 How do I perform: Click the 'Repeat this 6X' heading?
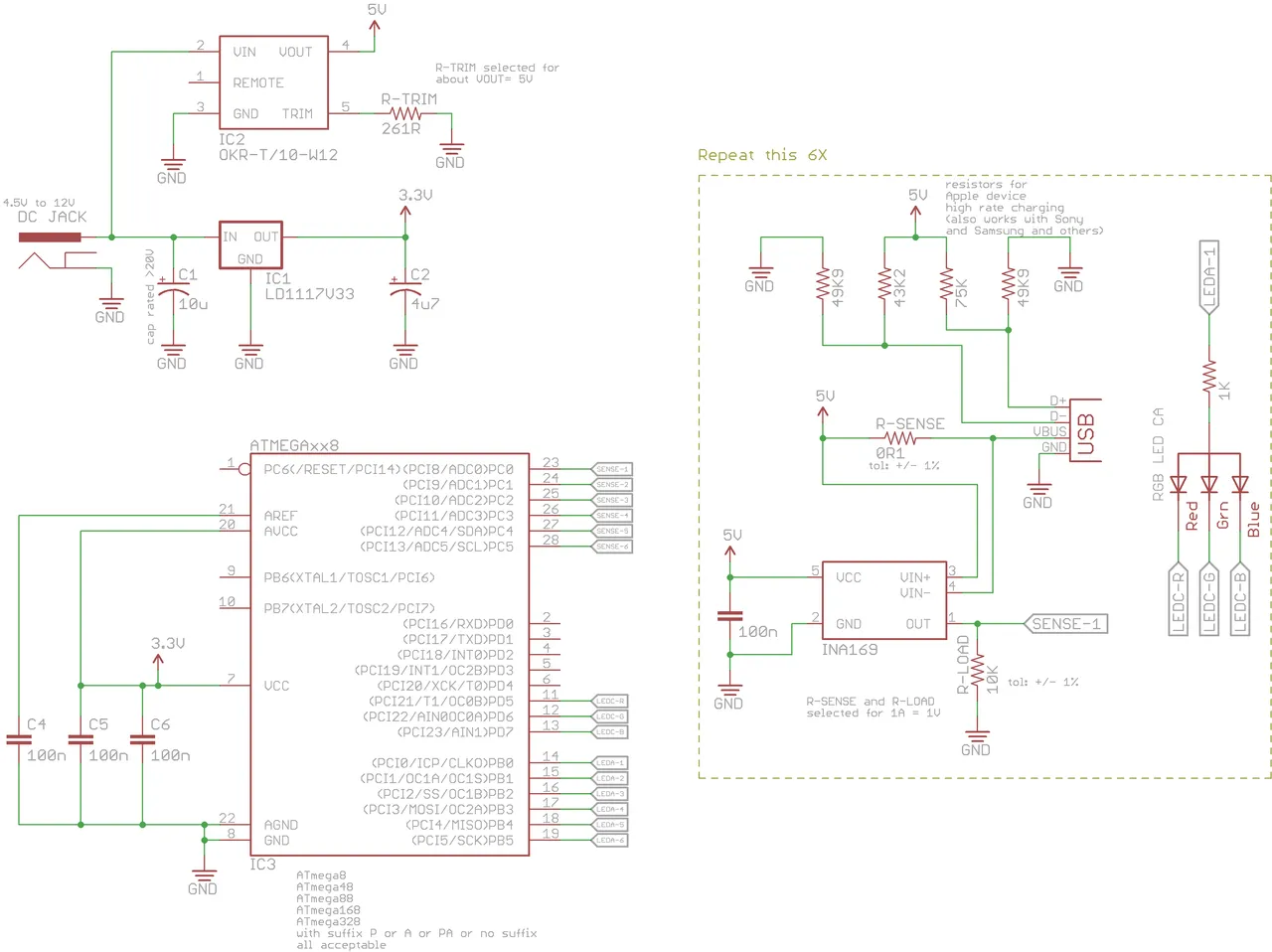762,155
